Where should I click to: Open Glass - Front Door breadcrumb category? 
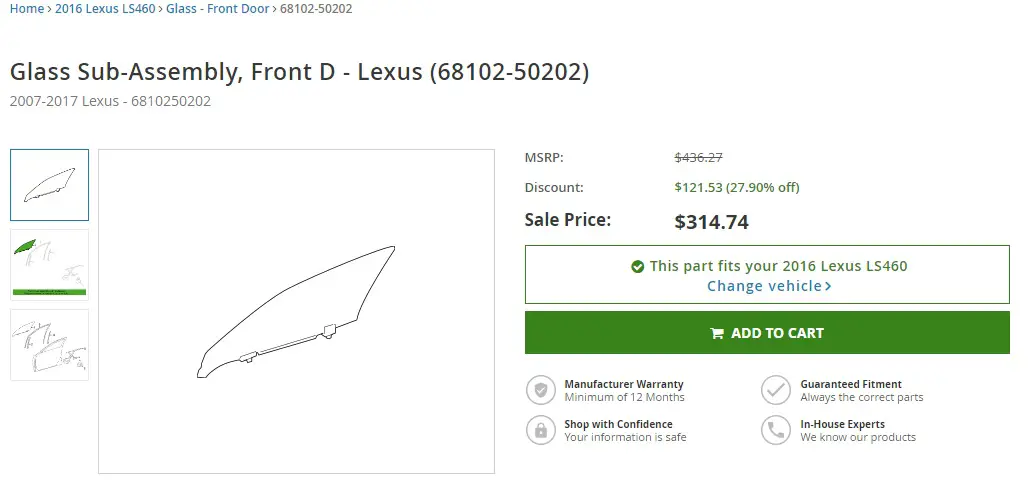(217, 9)
